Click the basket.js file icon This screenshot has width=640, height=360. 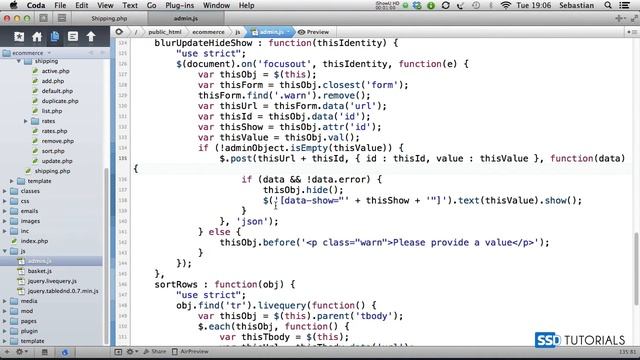(21, 271)
